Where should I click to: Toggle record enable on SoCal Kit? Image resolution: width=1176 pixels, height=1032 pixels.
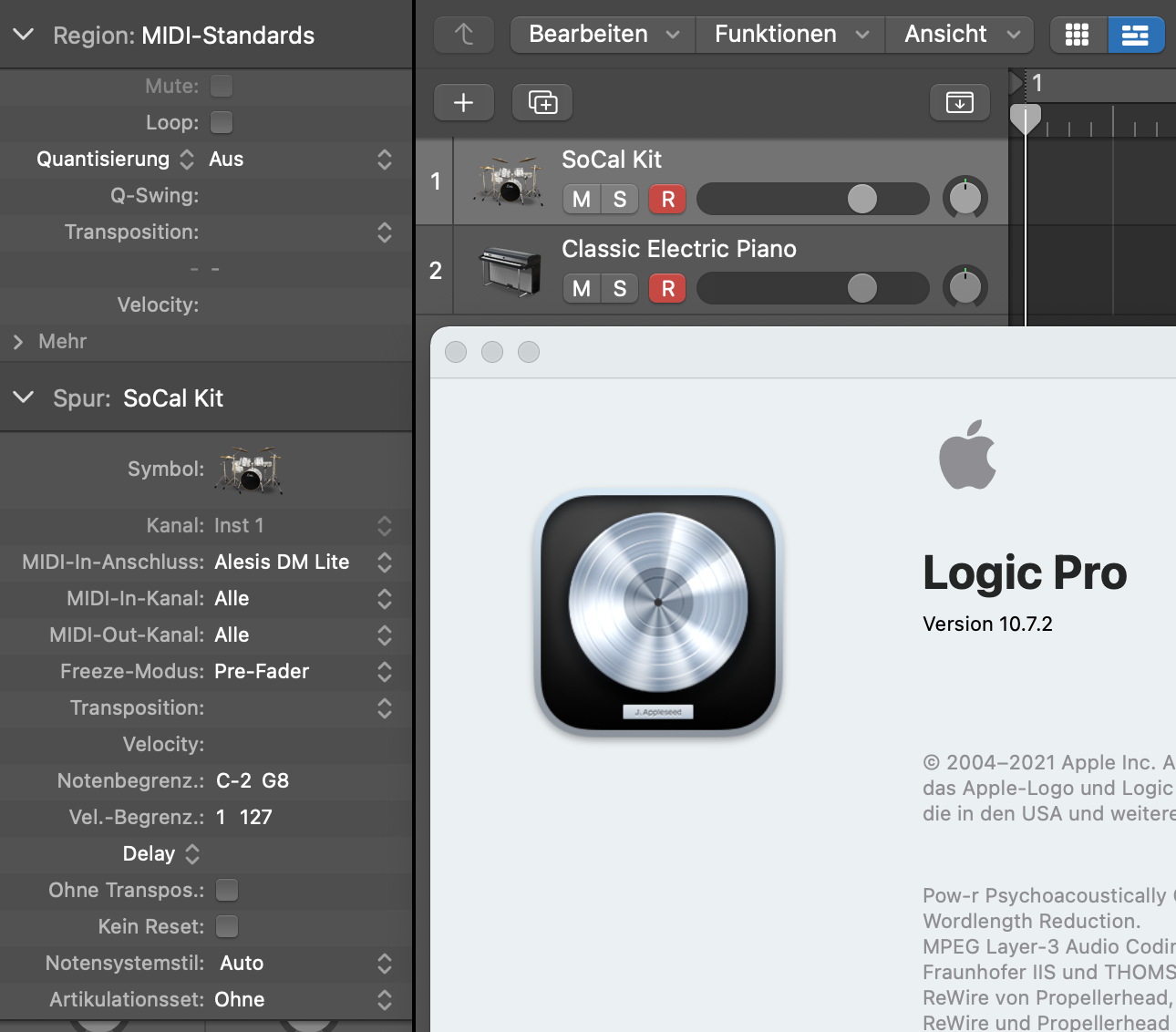(x=667, y=199)
